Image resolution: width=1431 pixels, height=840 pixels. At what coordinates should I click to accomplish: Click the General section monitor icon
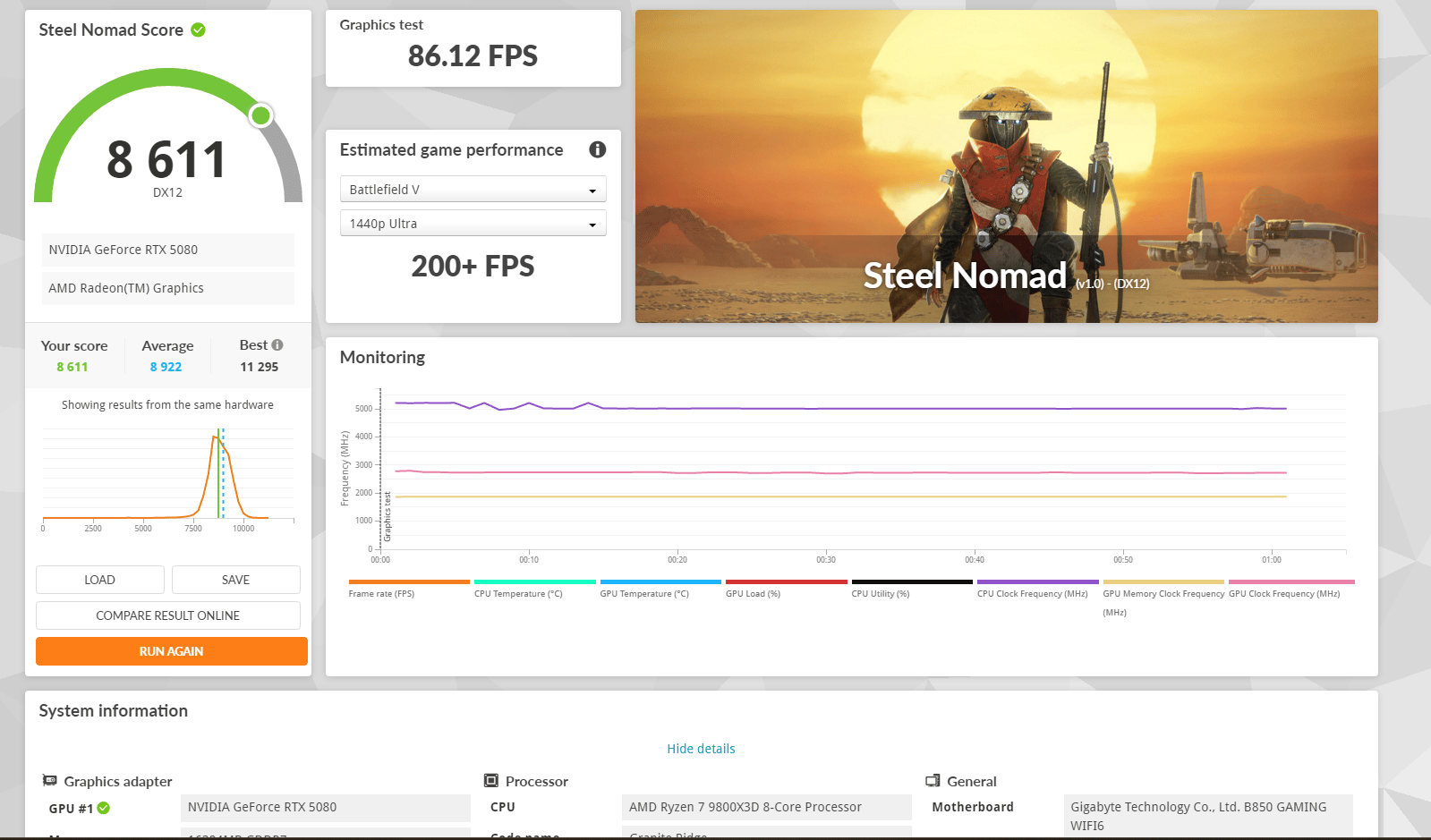[933, 781]
